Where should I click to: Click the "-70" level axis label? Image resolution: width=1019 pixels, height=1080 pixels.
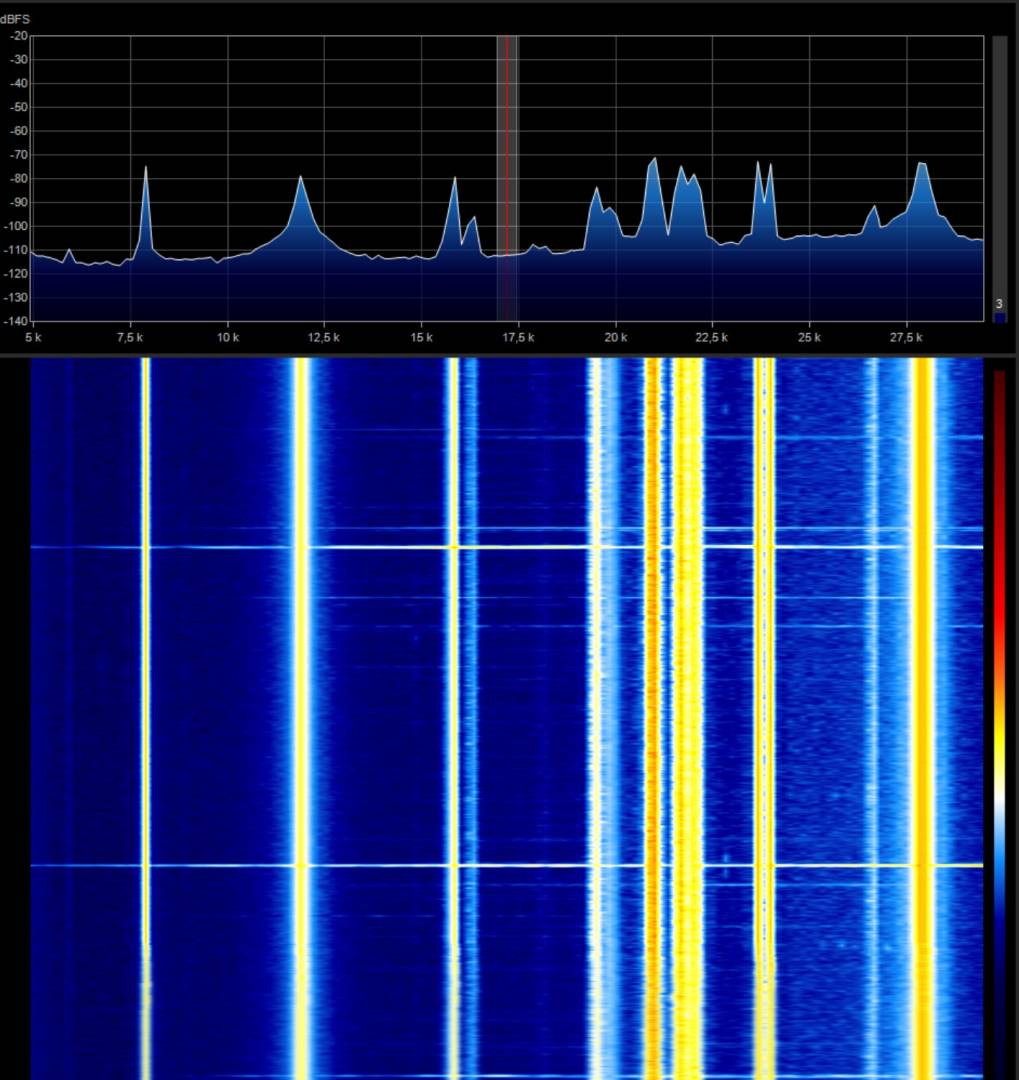17,155
